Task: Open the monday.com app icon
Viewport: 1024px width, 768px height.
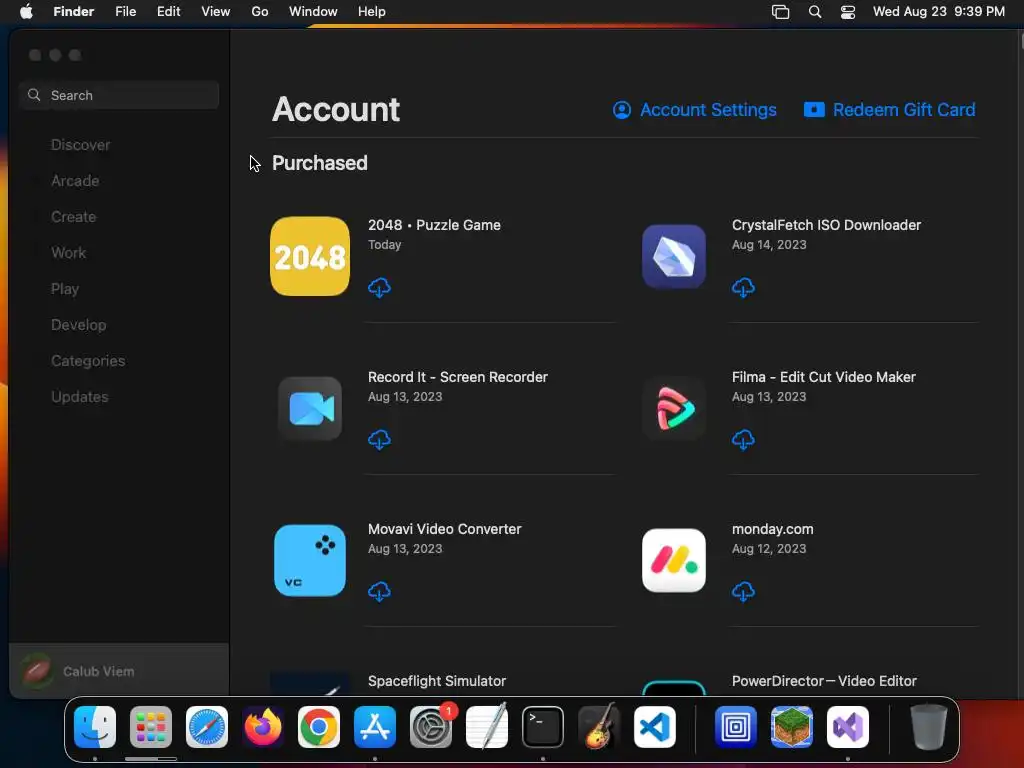Action: coord(674,560)
